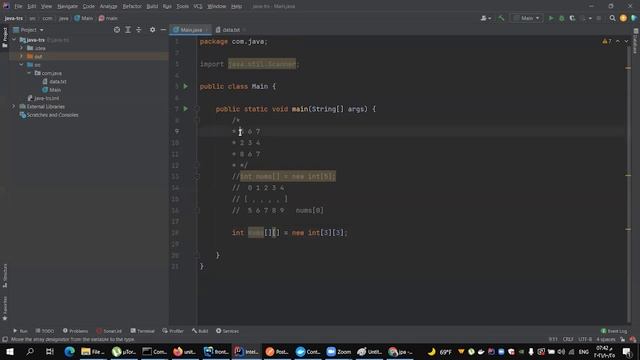Open the VCS menu

click(198, 6)
